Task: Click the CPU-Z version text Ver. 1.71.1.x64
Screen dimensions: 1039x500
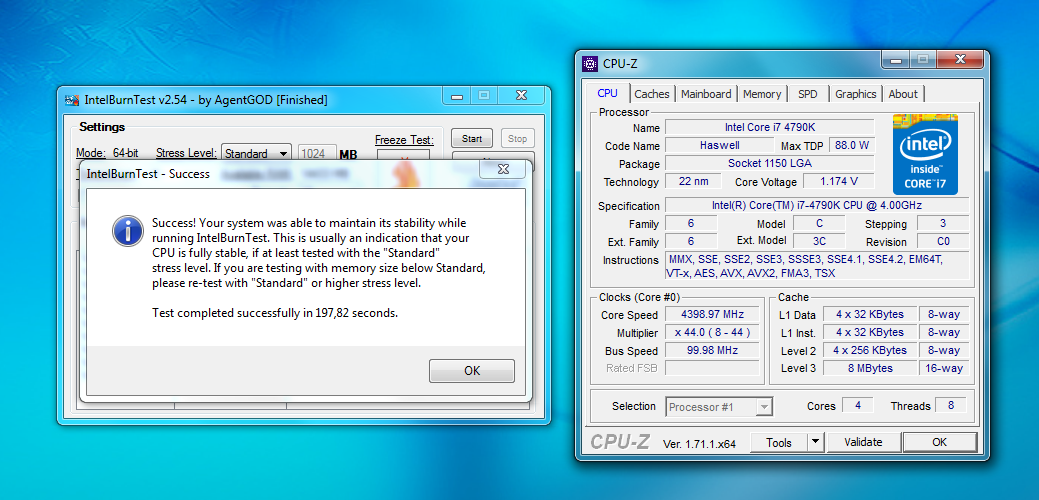Action: [x=699, y=444]
